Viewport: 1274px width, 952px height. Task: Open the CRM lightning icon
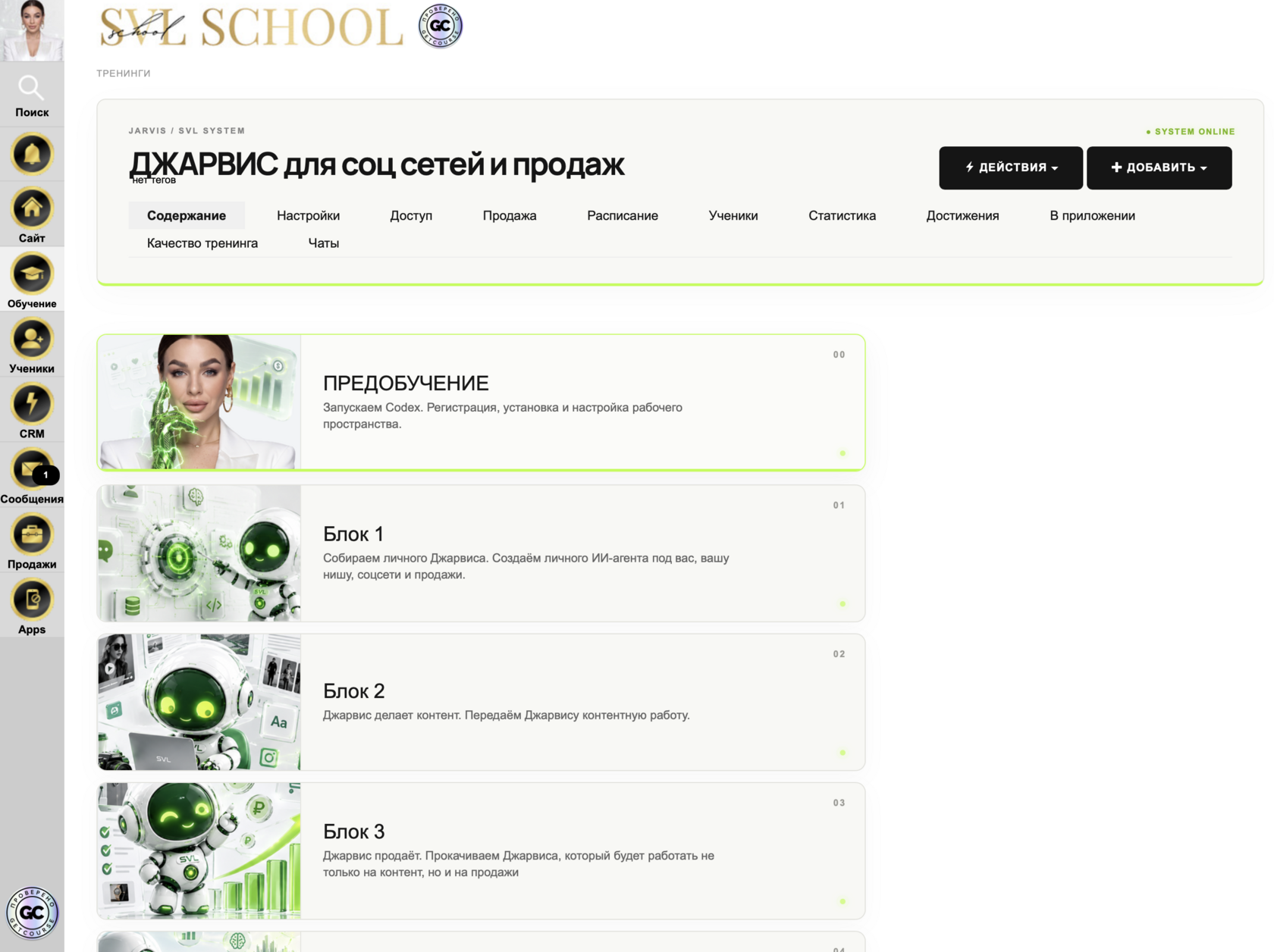32,404
